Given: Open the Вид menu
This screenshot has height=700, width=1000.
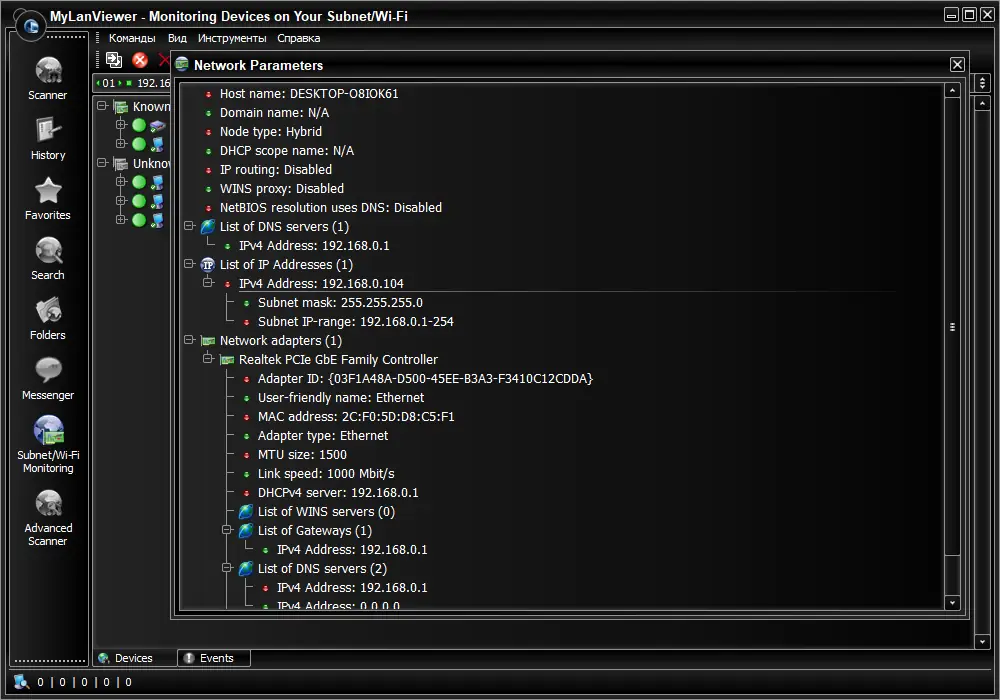Looking at the screenshot, I should [177, 38].
